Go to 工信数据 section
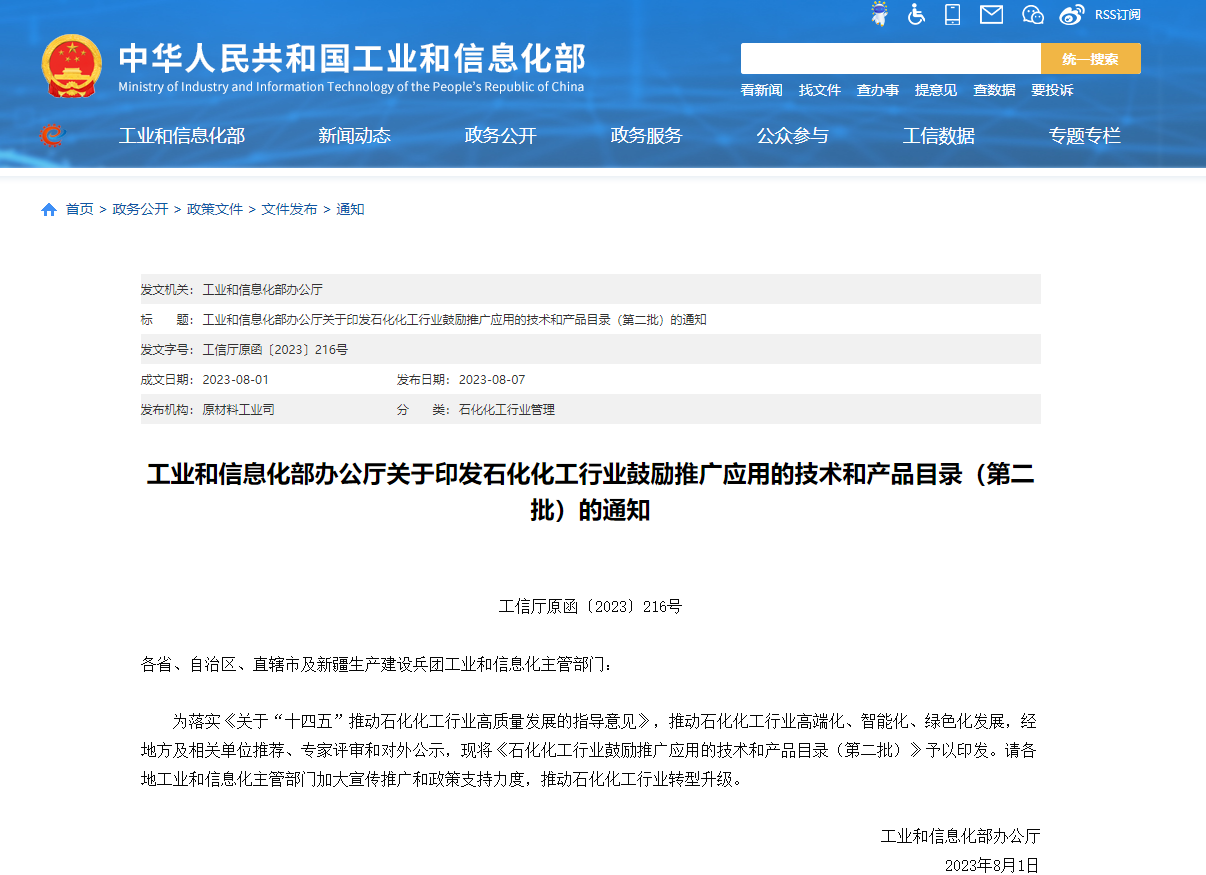This screenshot has width=1206, height=875. click(x=938, y=136)
